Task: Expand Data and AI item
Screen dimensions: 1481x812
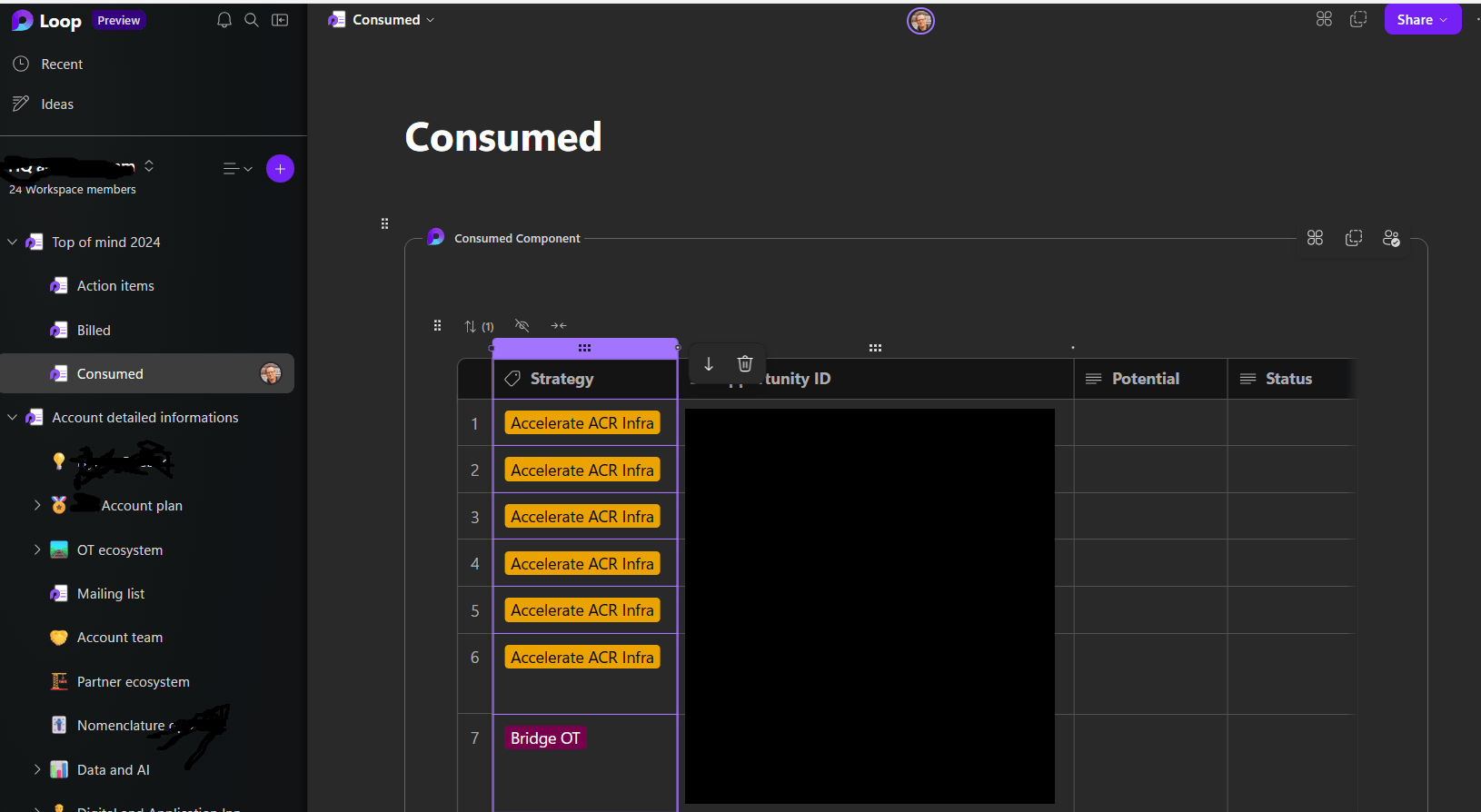Action: [x=37, y=769]
